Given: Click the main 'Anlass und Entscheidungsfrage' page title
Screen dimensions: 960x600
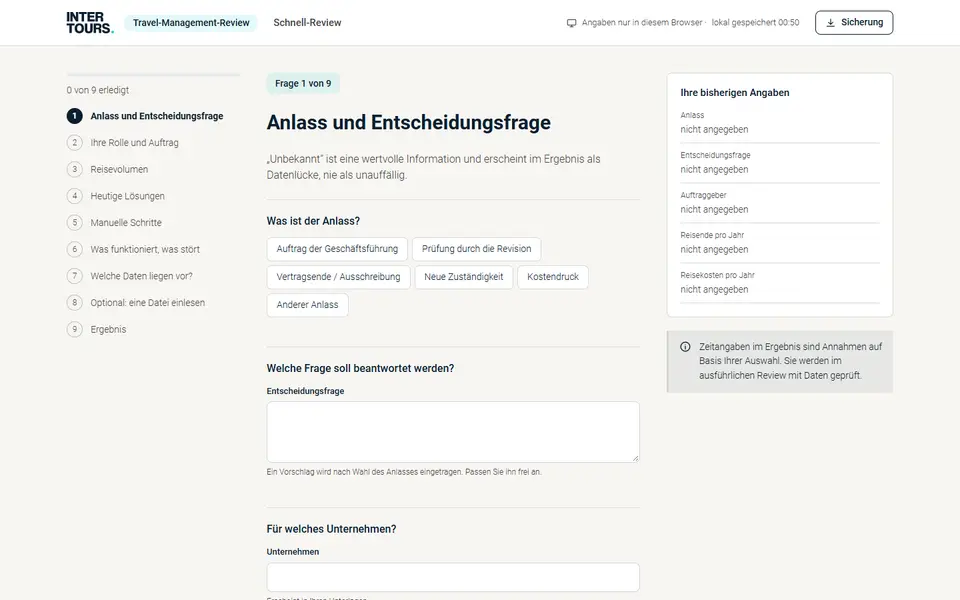Looking at the screenshot, I should pos(408,122).
